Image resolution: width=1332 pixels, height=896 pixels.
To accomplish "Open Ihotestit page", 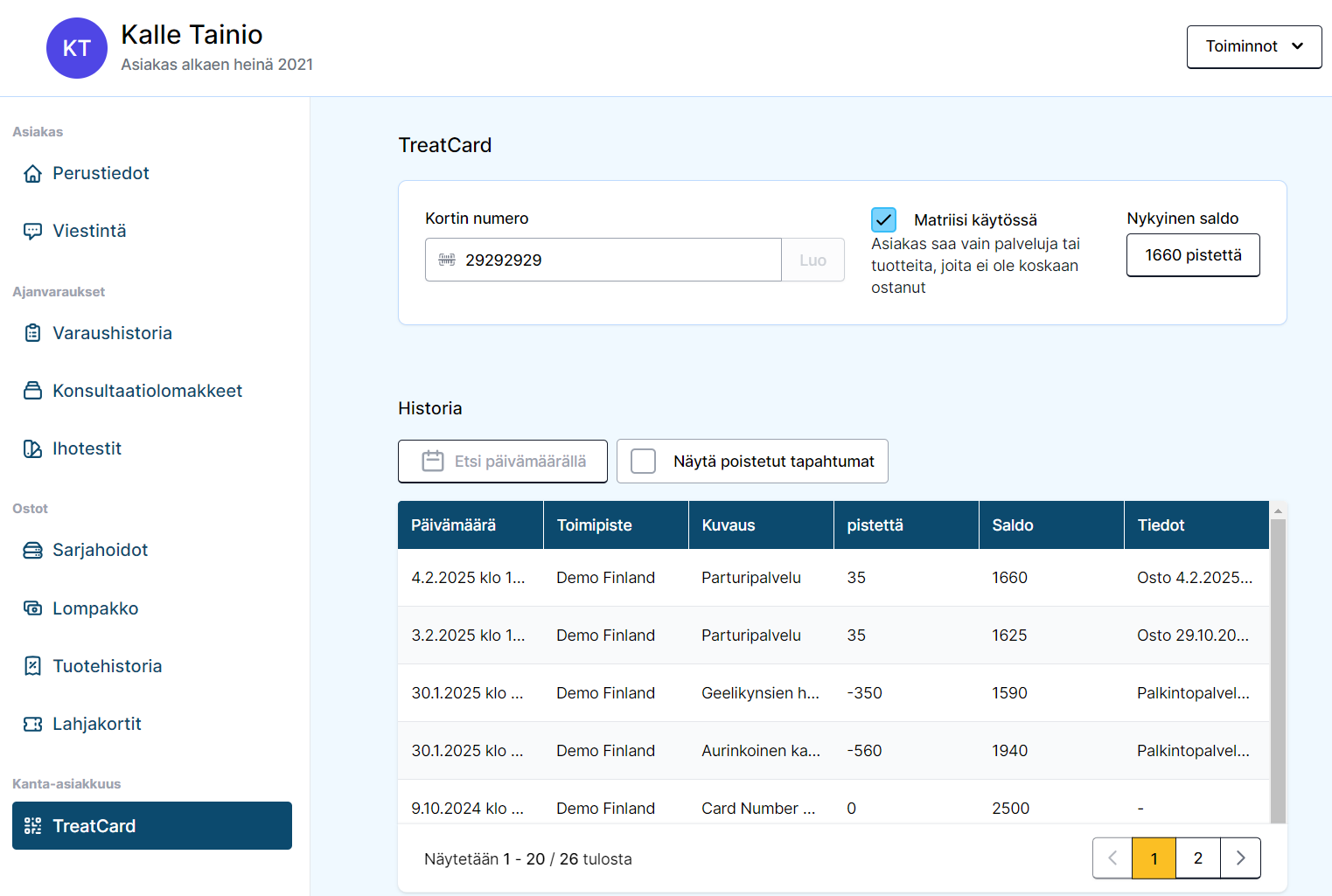I will (x=152, y=448).
